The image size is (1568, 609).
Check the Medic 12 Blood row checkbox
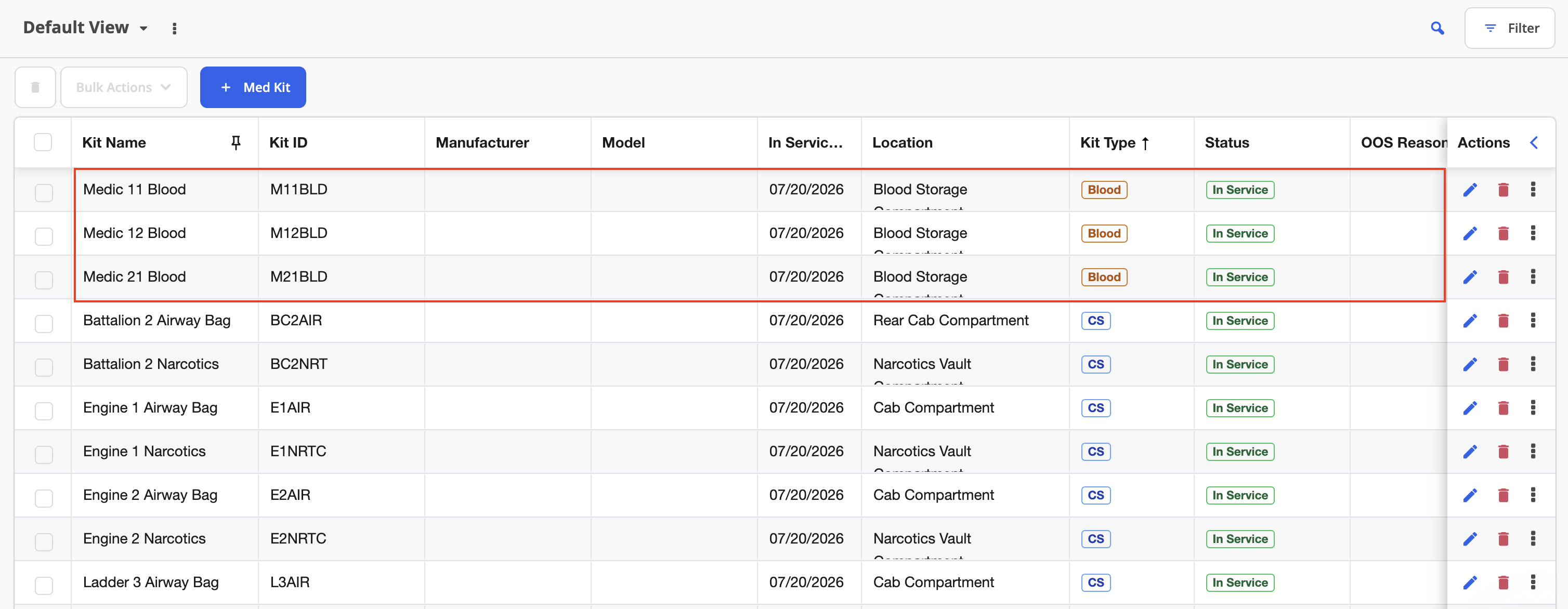click(44, 236)
